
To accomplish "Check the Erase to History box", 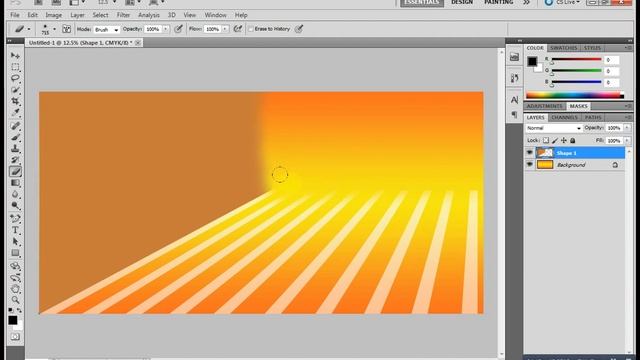I will click(251, 29).
